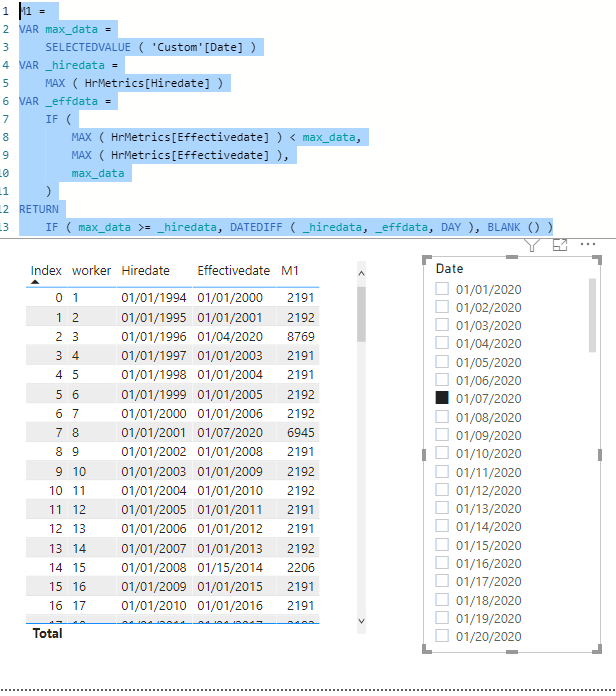Click VAR _hiredata declaration line
Screen dimensions: 616x696
68,65
